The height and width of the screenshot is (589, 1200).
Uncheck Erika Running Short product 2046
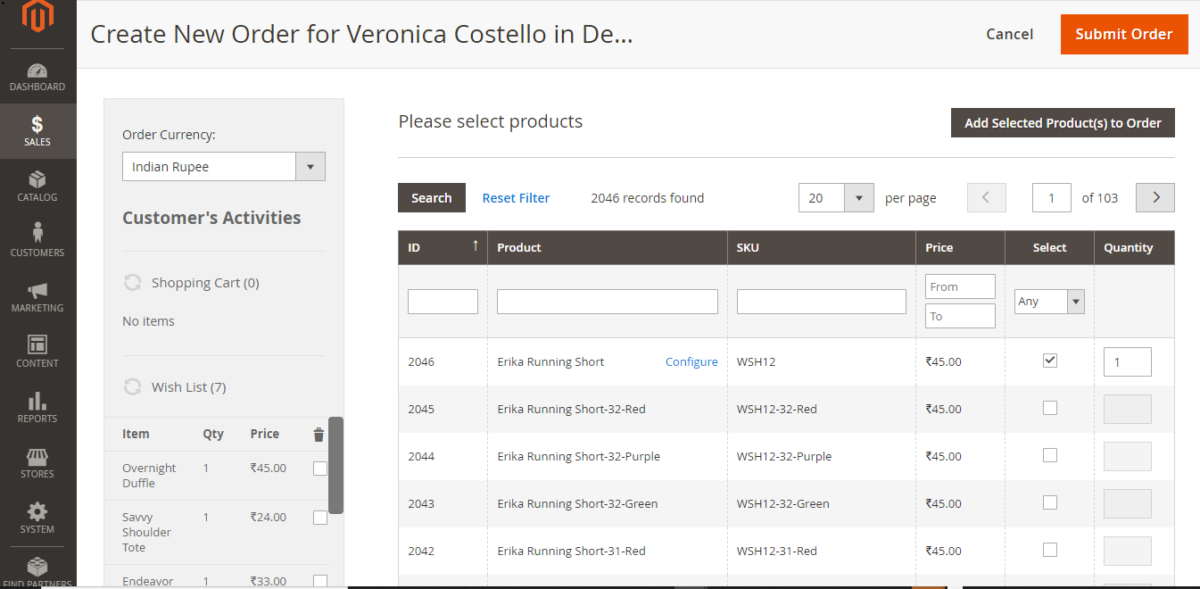(1050, 360)
